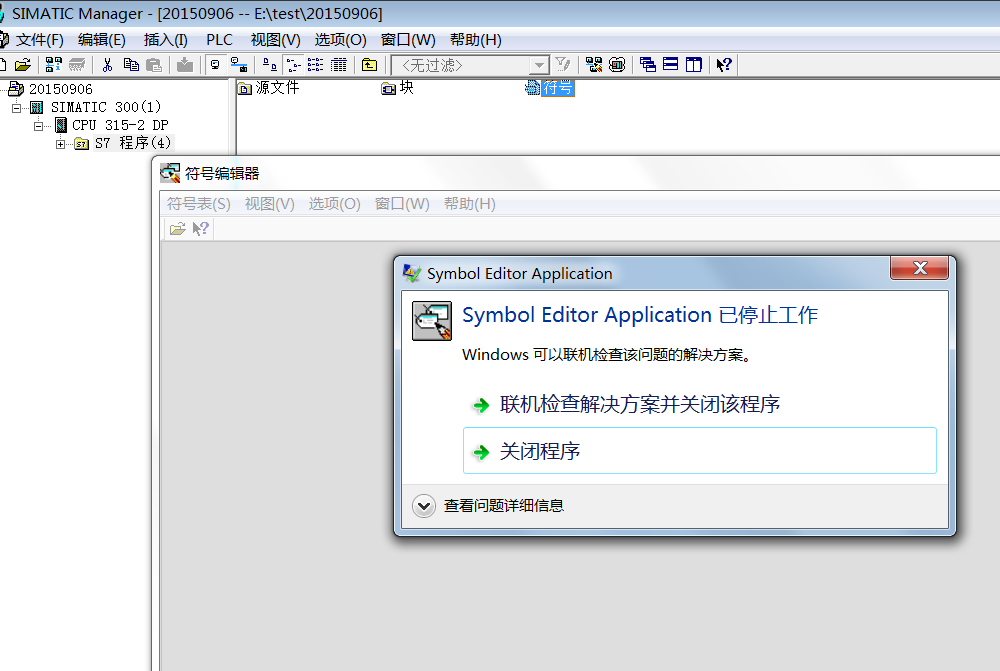Click the Accessible Nodes toolbar icon

click(x=54, y=64)
